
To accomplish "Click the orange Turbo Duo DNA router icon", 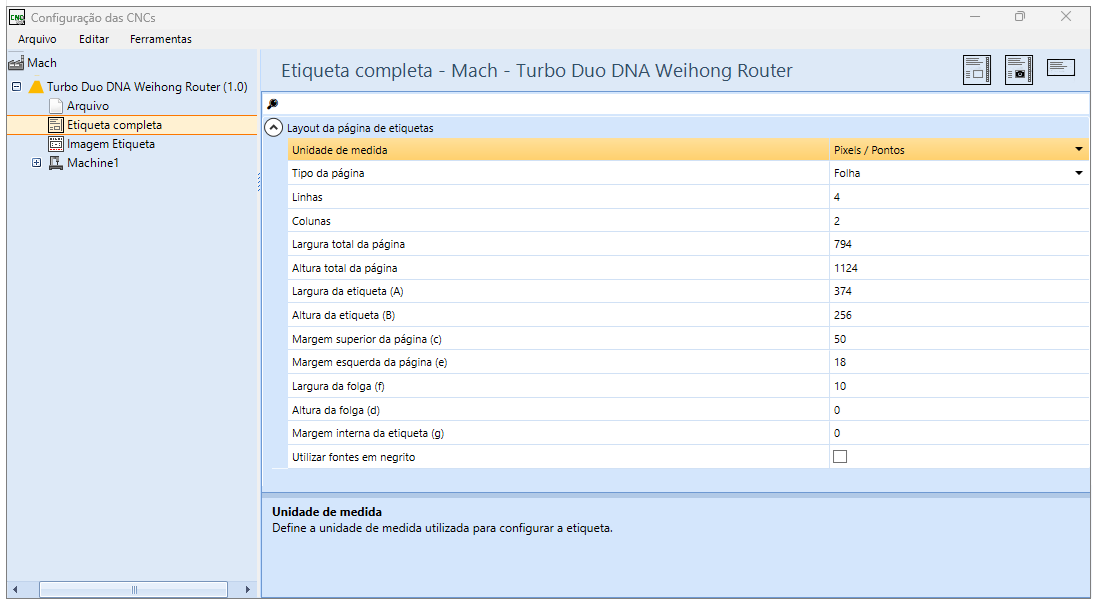I will (36, 87).
